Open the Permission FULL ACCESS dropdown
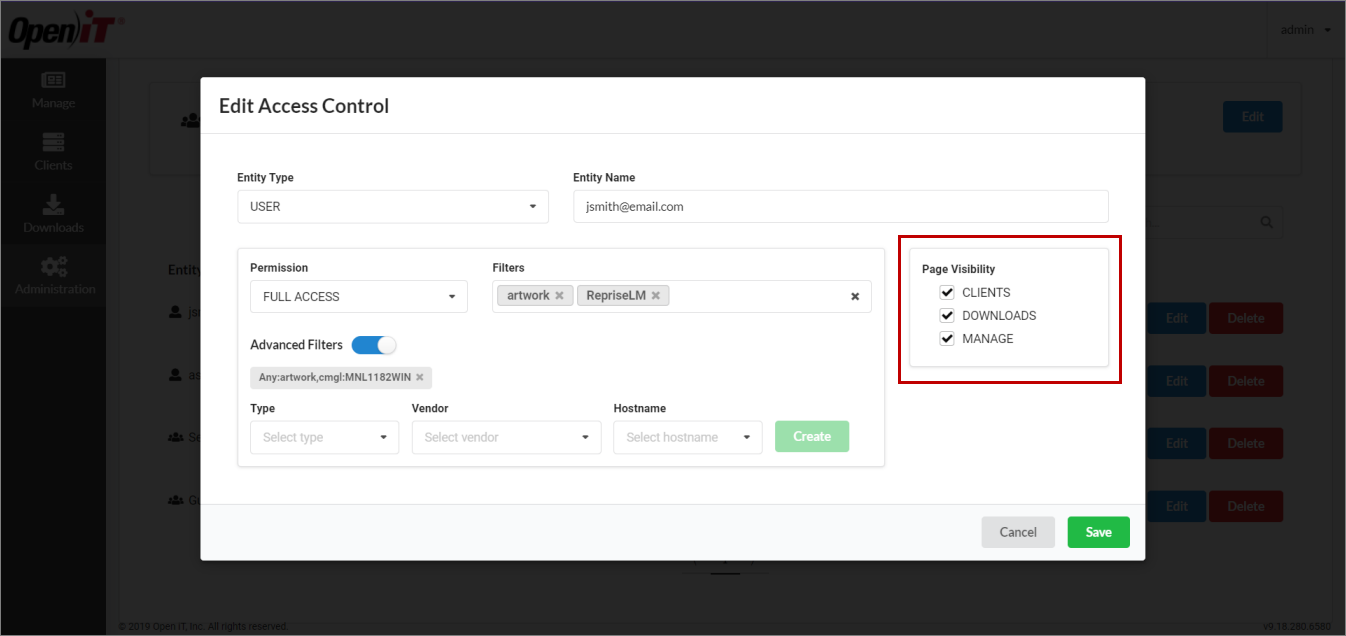The height and width of the screenshot is (636, 1346). tap(358, 297)
